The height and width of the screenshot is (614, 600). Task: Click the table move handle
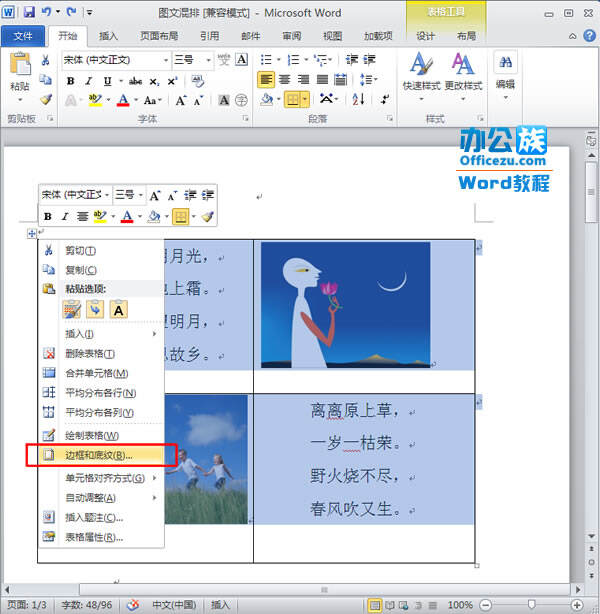[32, 234]
